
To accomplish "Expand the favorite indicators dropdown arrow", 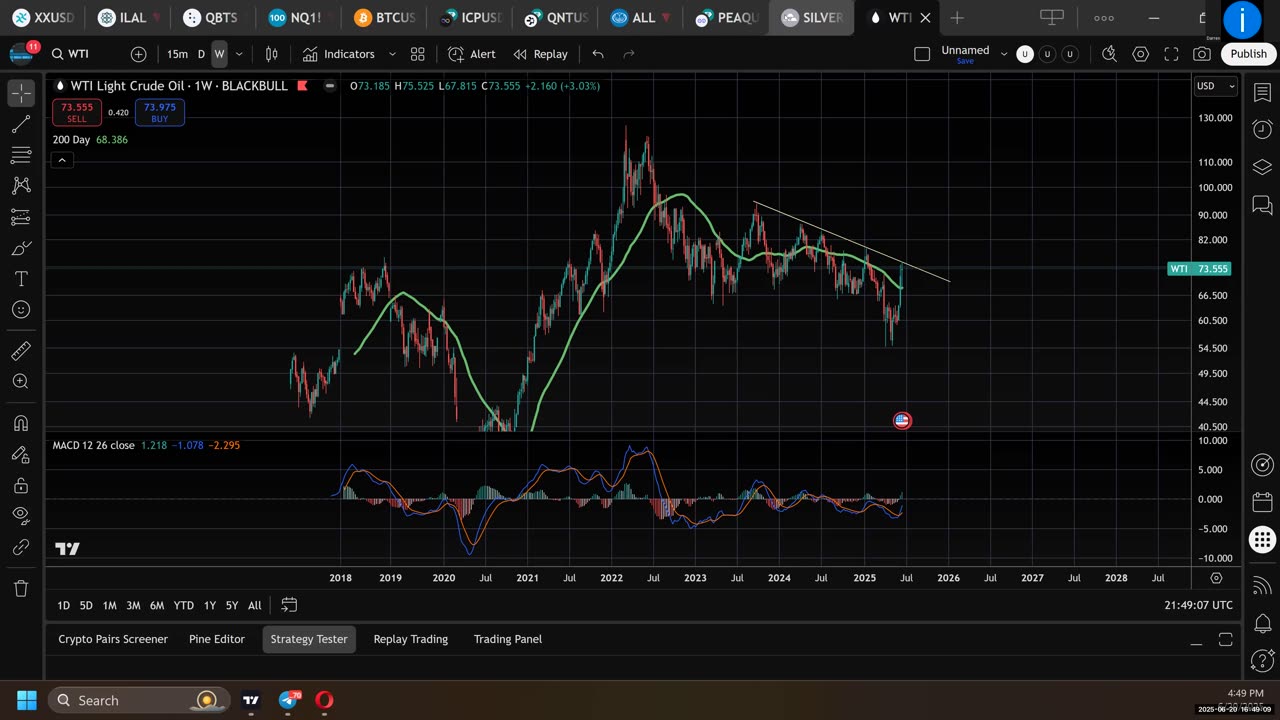I will click(392, 54).
